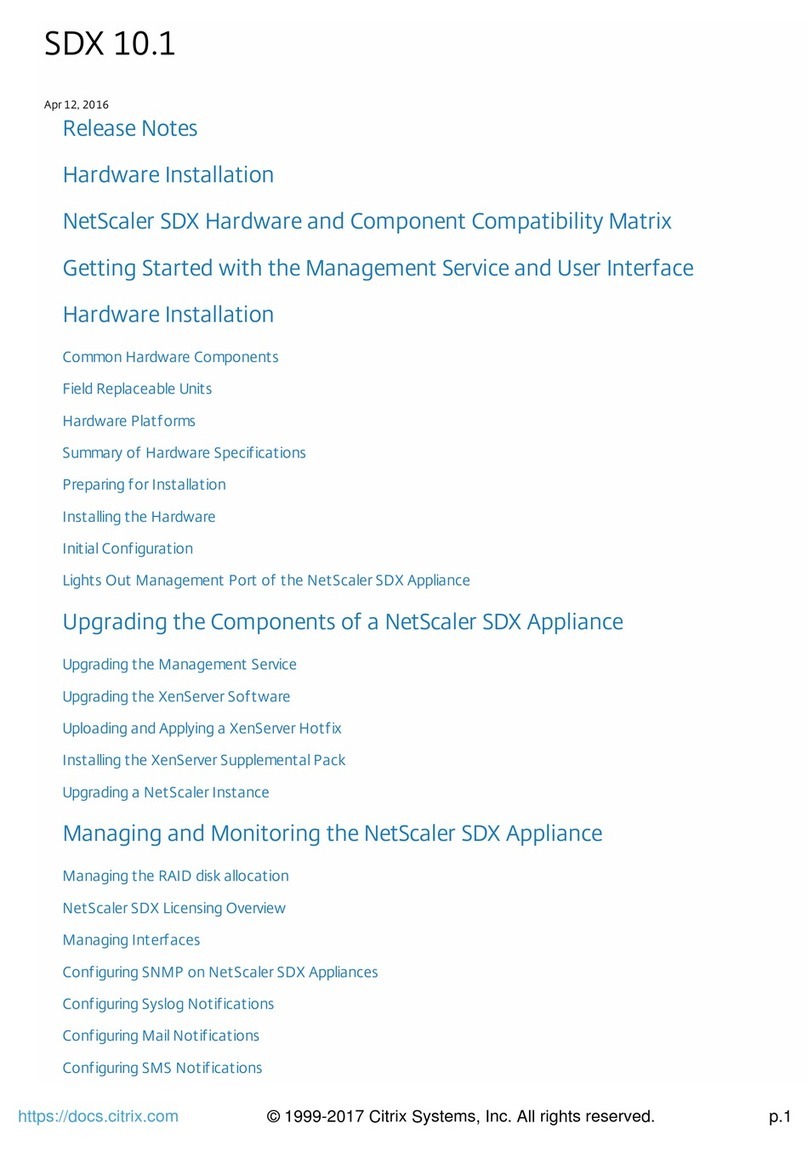Open the Release Notes link

tap(130, 128)
